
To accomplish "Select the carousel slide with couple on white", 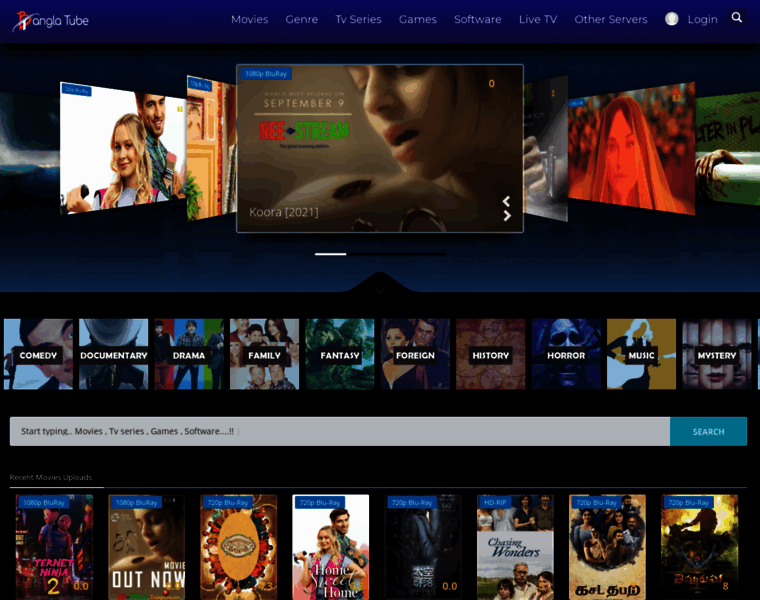I will click(123, 148).
